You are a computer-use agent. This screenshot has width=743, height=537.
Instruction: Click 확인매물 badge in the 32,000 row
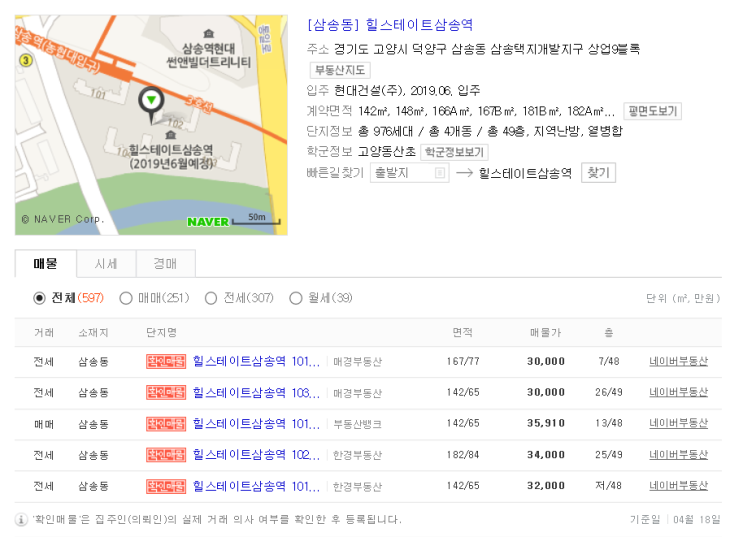pyautogui.click(x=166, y=486)
